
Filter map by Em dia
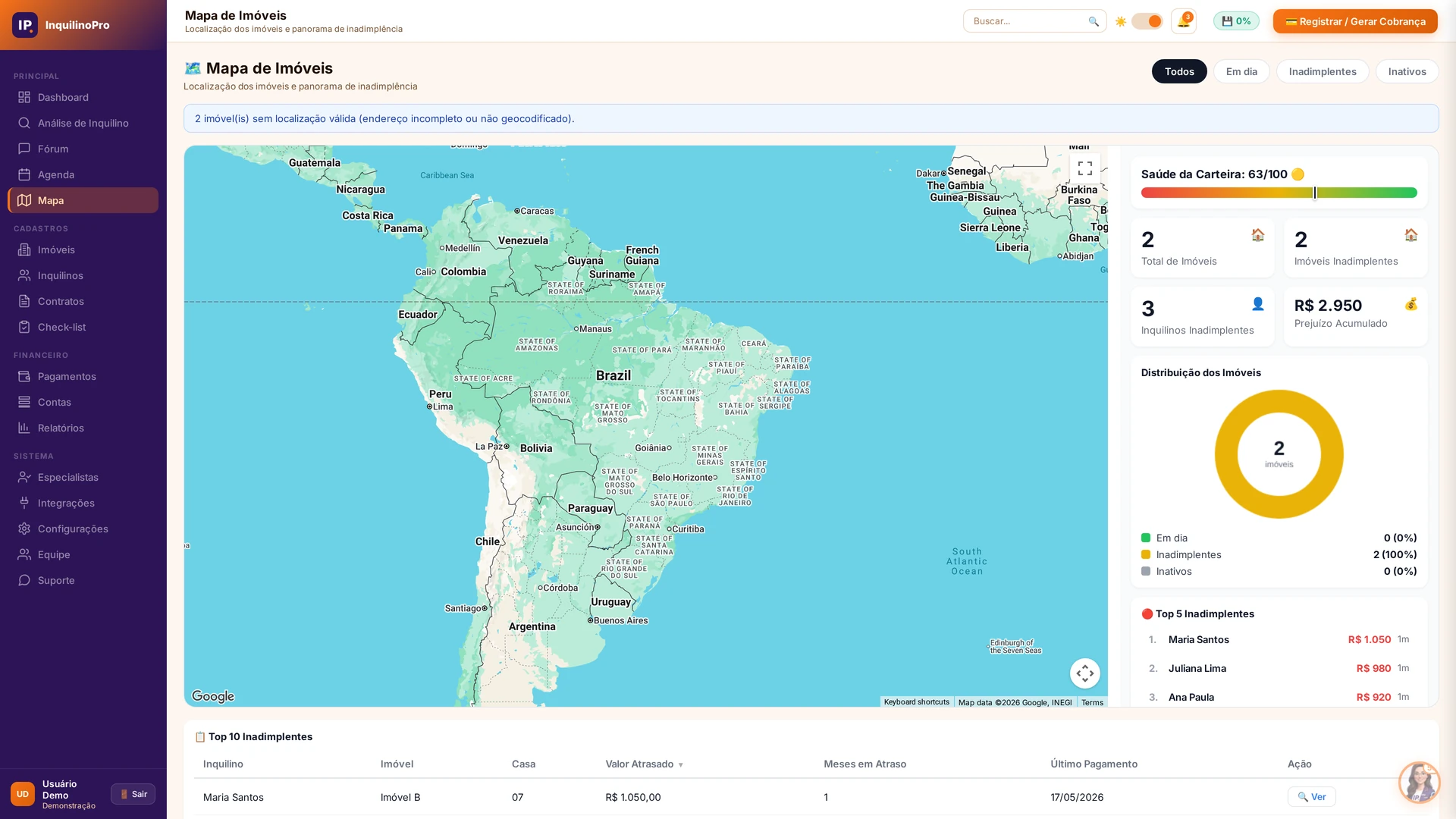1241,71
